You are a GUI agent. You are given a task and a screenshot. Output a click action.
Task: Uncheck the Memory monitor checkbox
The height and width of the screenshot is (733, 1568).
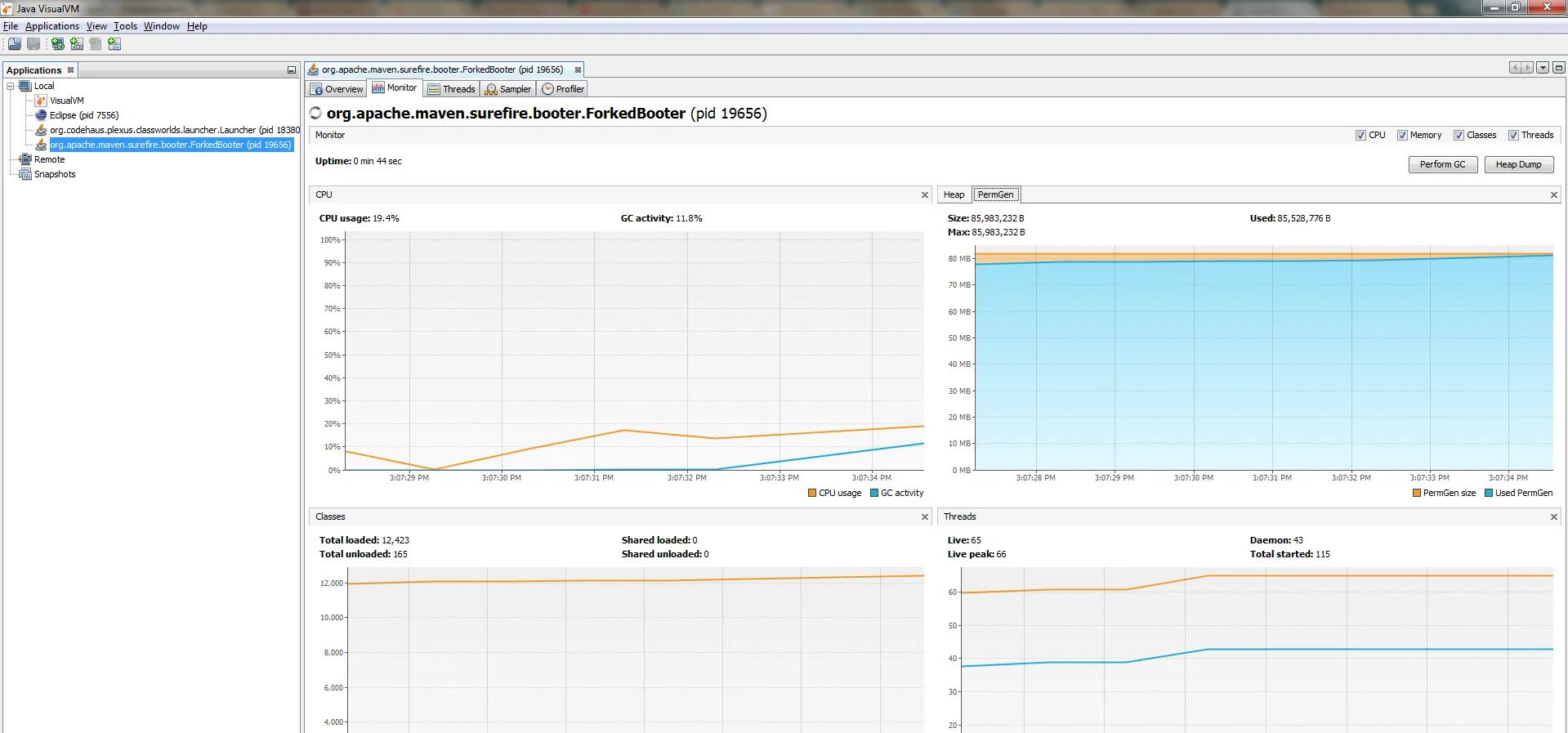pos(1402,136)
